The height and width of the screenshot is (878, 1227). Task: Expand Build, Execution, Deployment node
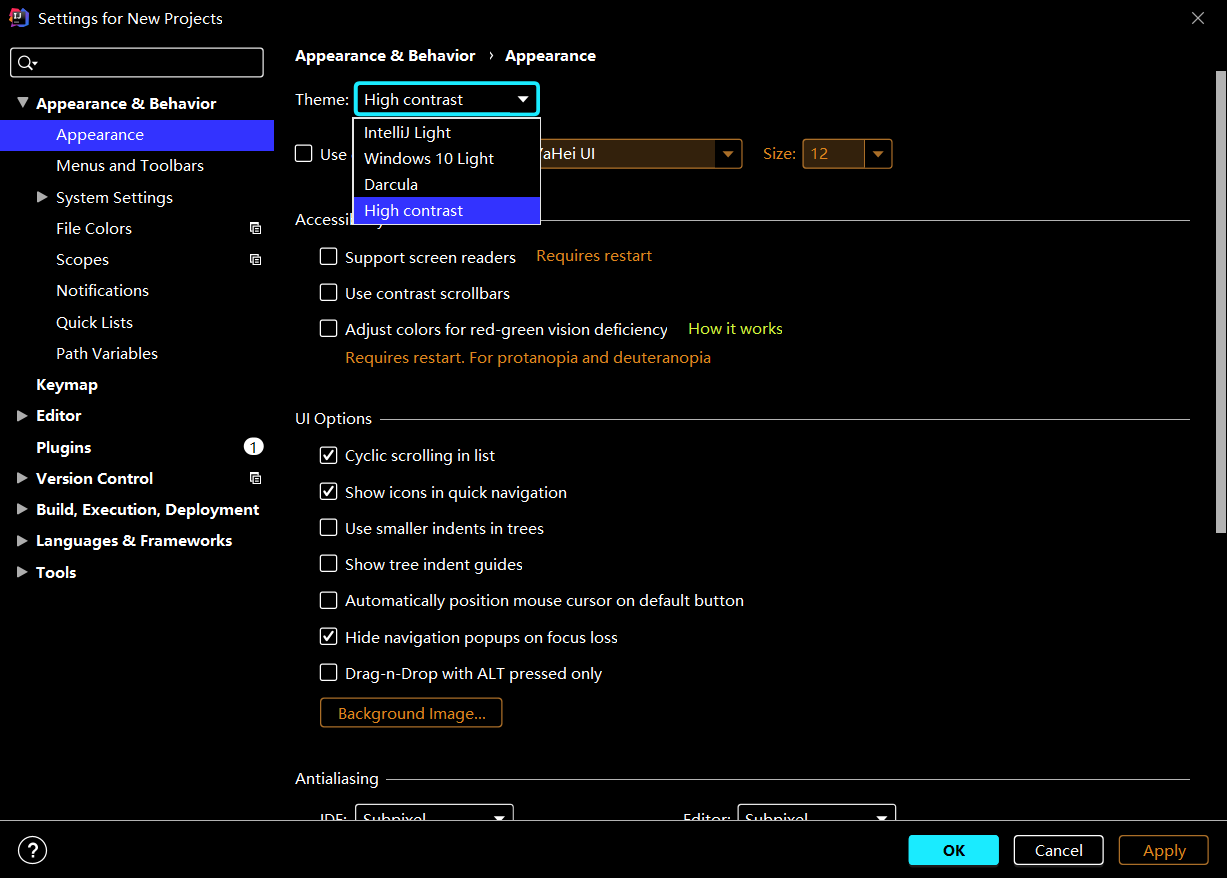[x=22, y=509]
